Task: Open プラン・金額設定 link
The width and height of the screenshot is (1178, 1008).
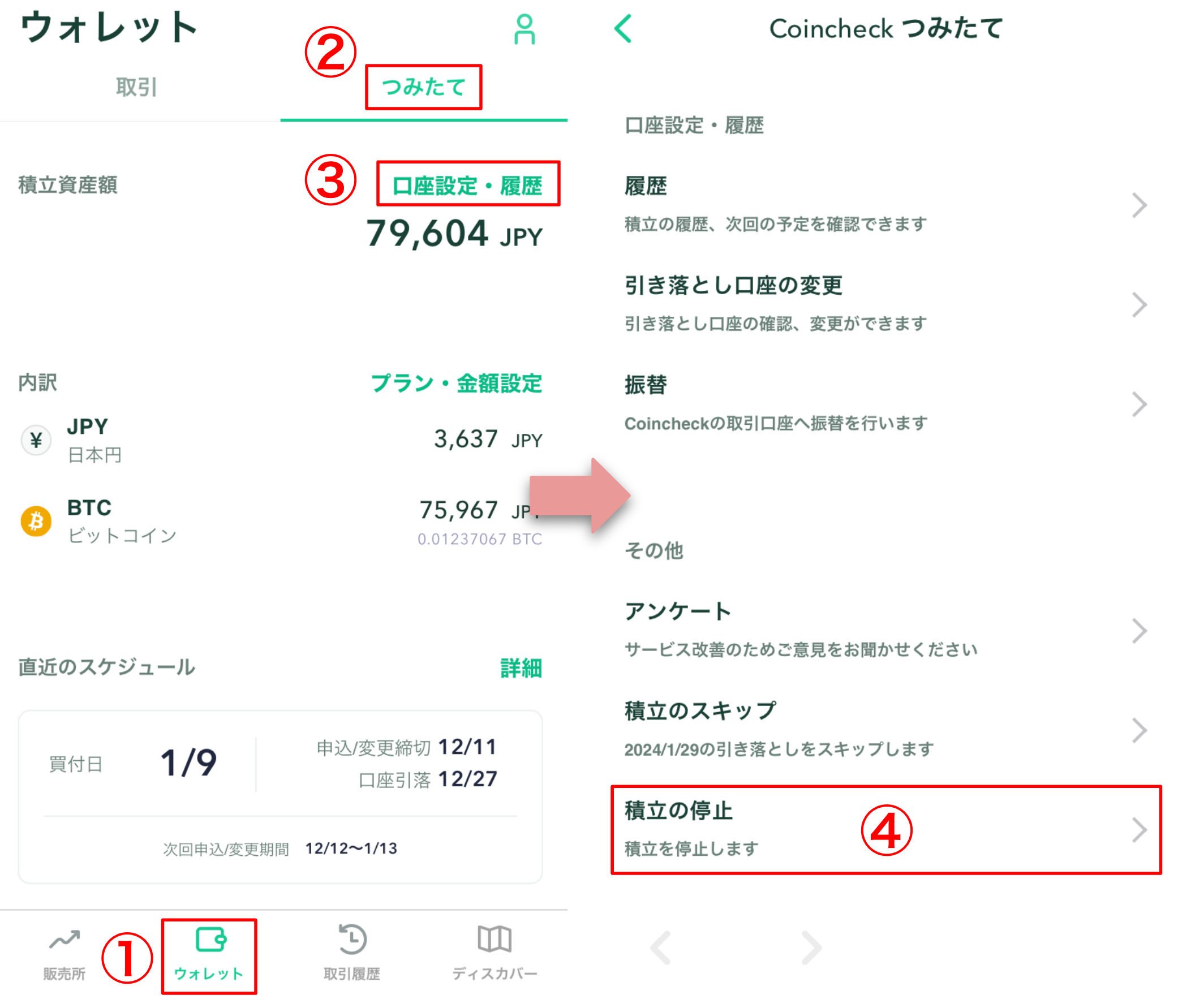Action: [457, 383]
